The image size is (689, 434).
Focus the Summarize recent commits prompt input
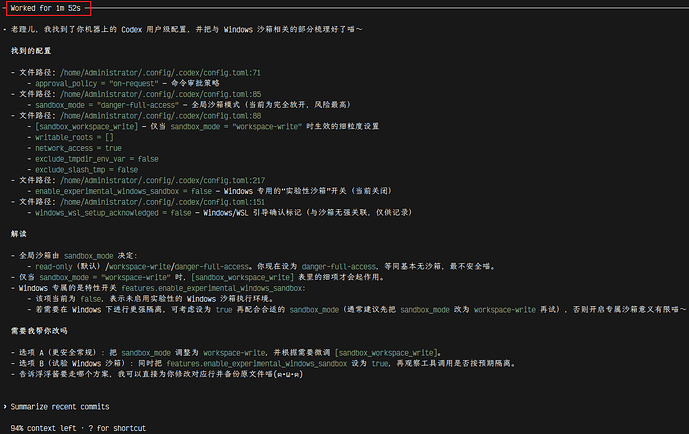pyautogui.click(x=60, y=407)
